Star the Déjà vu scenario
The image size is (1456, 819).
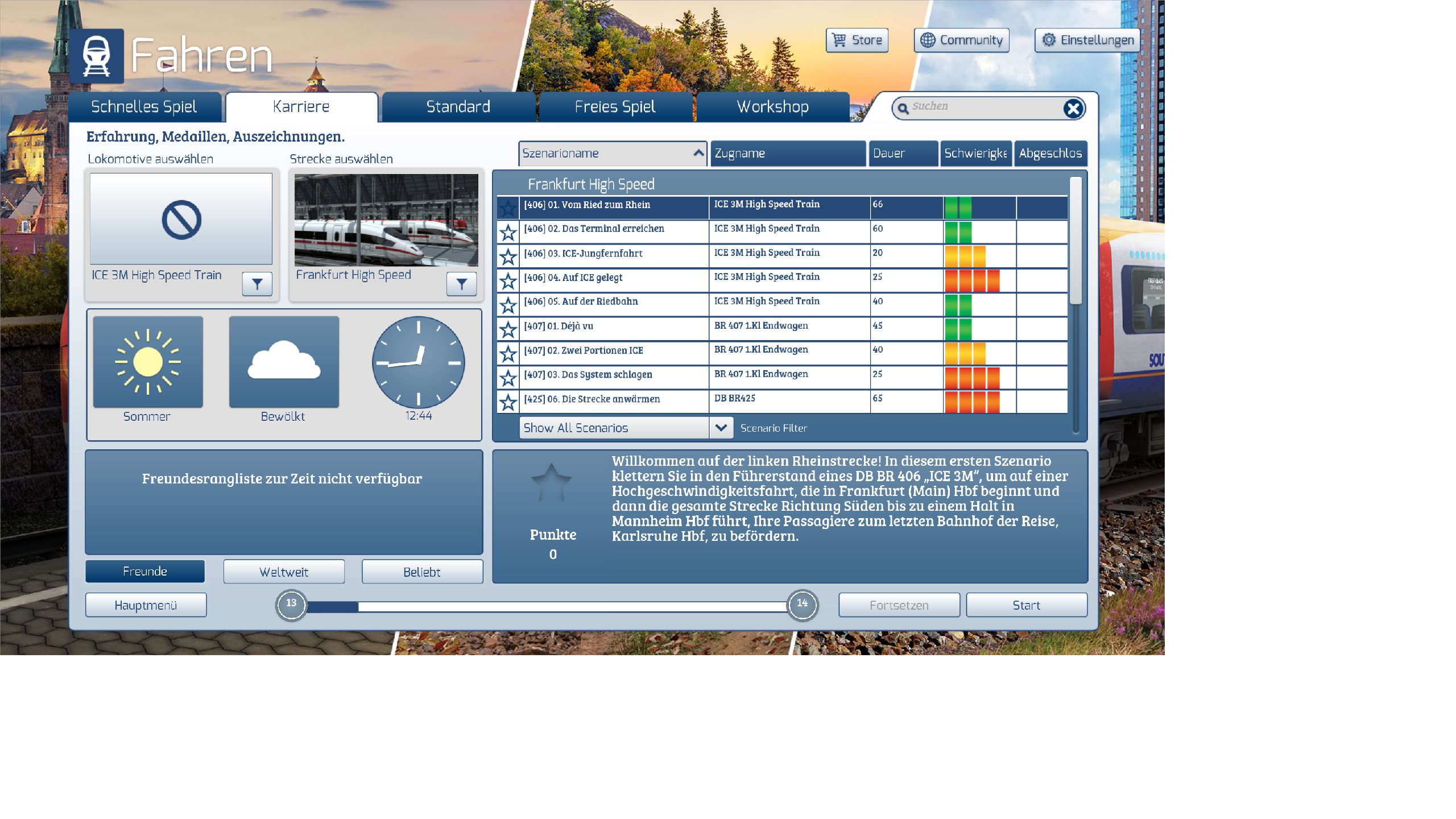[508, 329]
